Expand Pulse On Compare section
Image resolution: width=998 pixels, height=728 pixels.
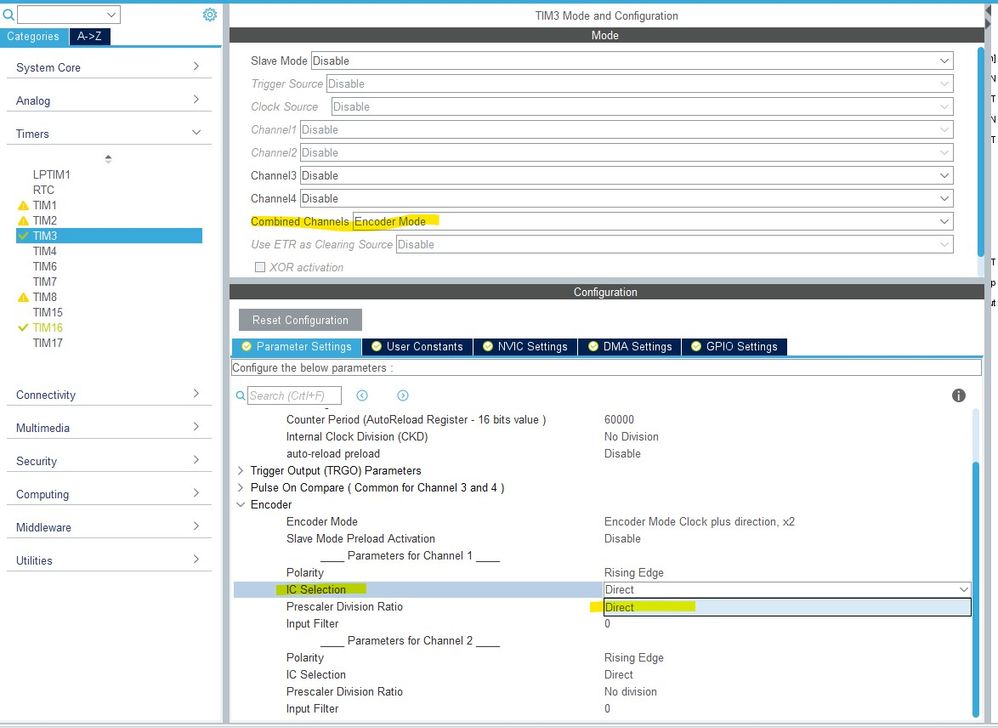tap(241, 487)
